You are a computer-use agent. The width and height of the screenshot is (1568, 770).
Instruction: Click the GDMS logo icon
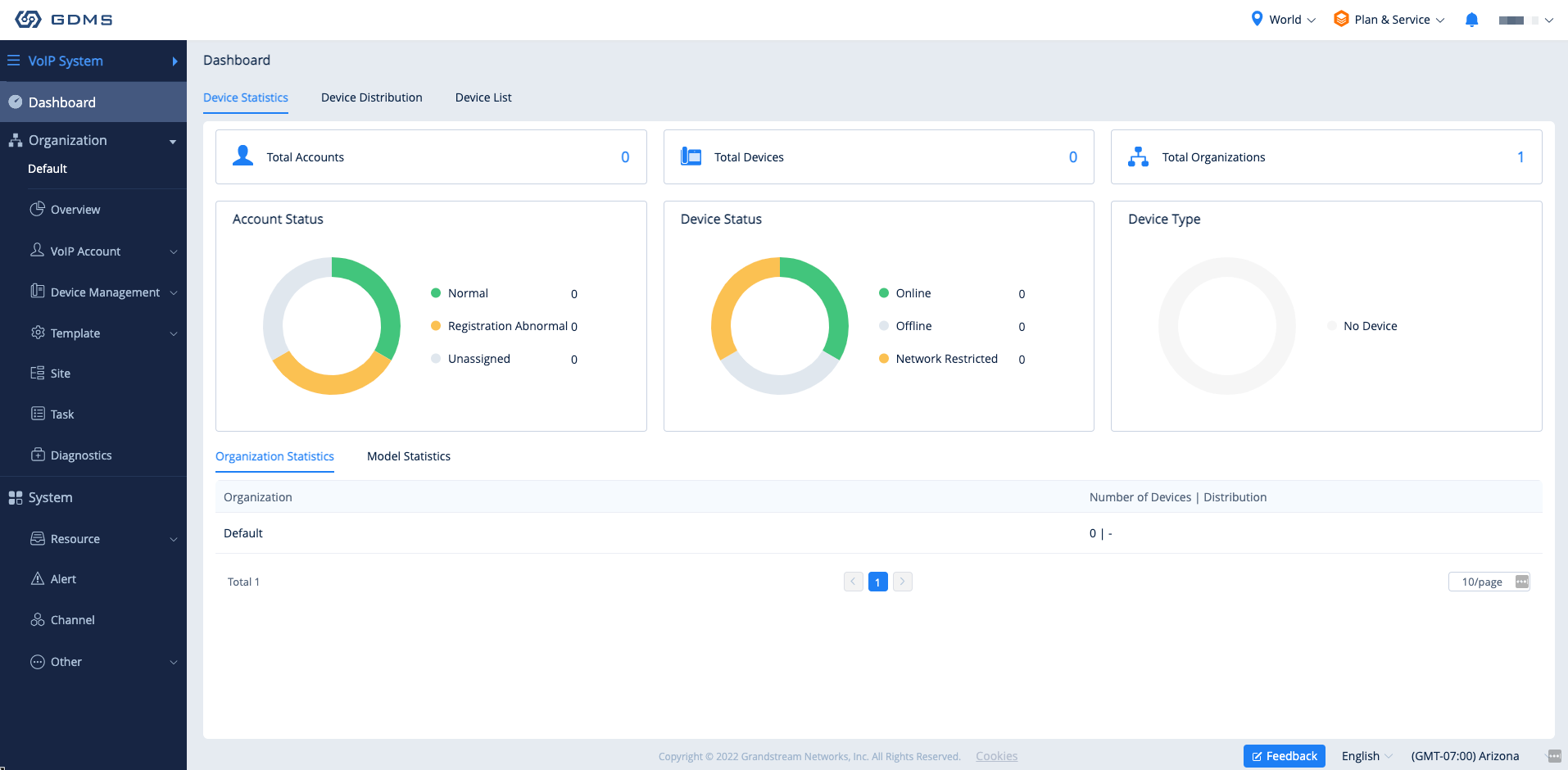click(28, 20)
